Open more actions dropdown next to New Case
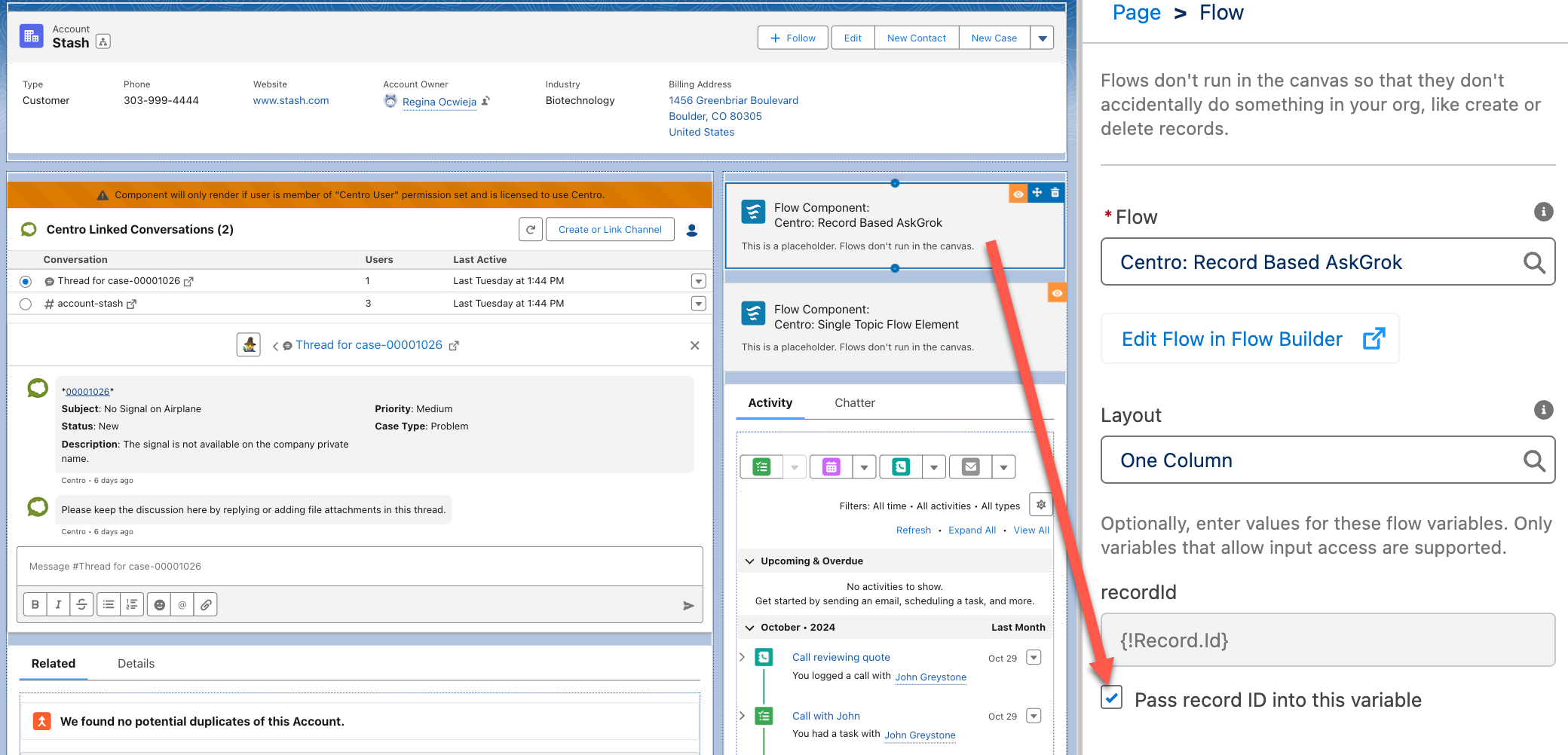Screen dimensions: 1568x755 pos(1043,38)
